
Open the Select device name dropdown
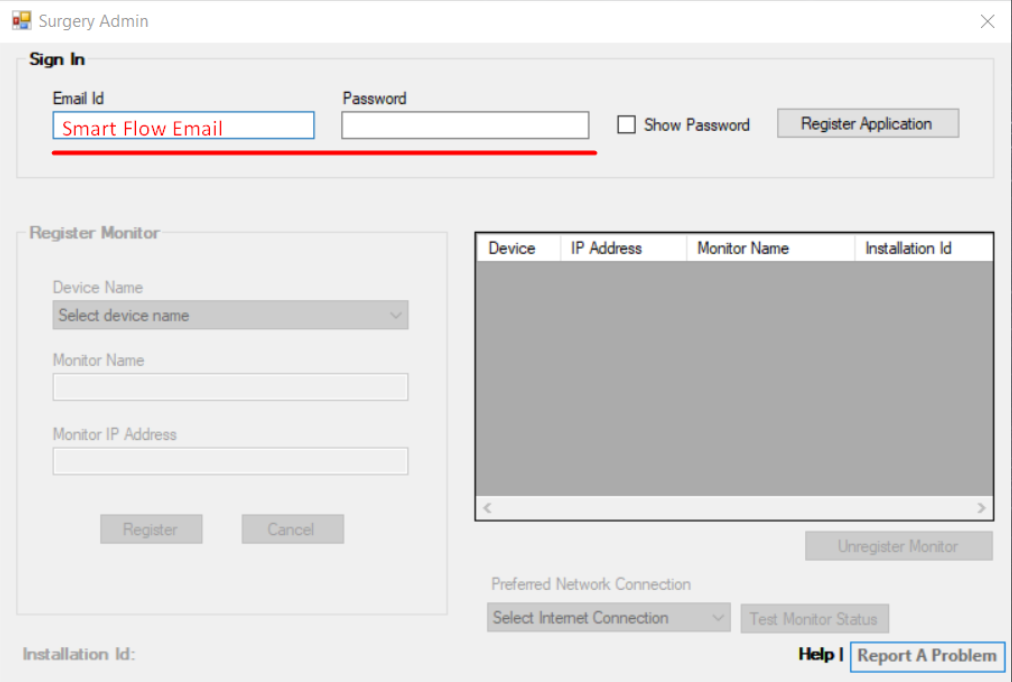click(230, 315)
